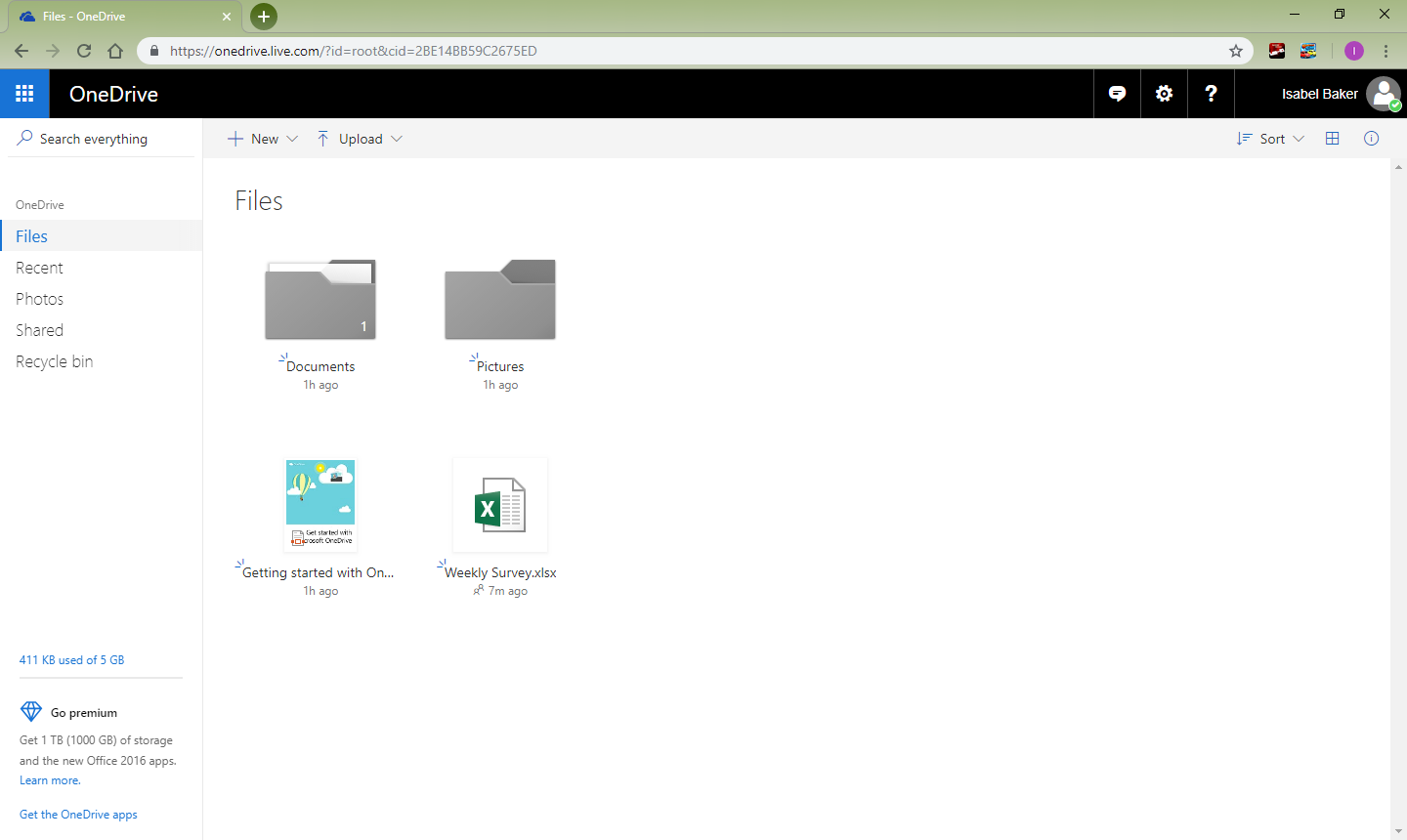Bookmark this page with star icon
The width and height of the screenshot is (1407, 840).
click(1236, 51)
